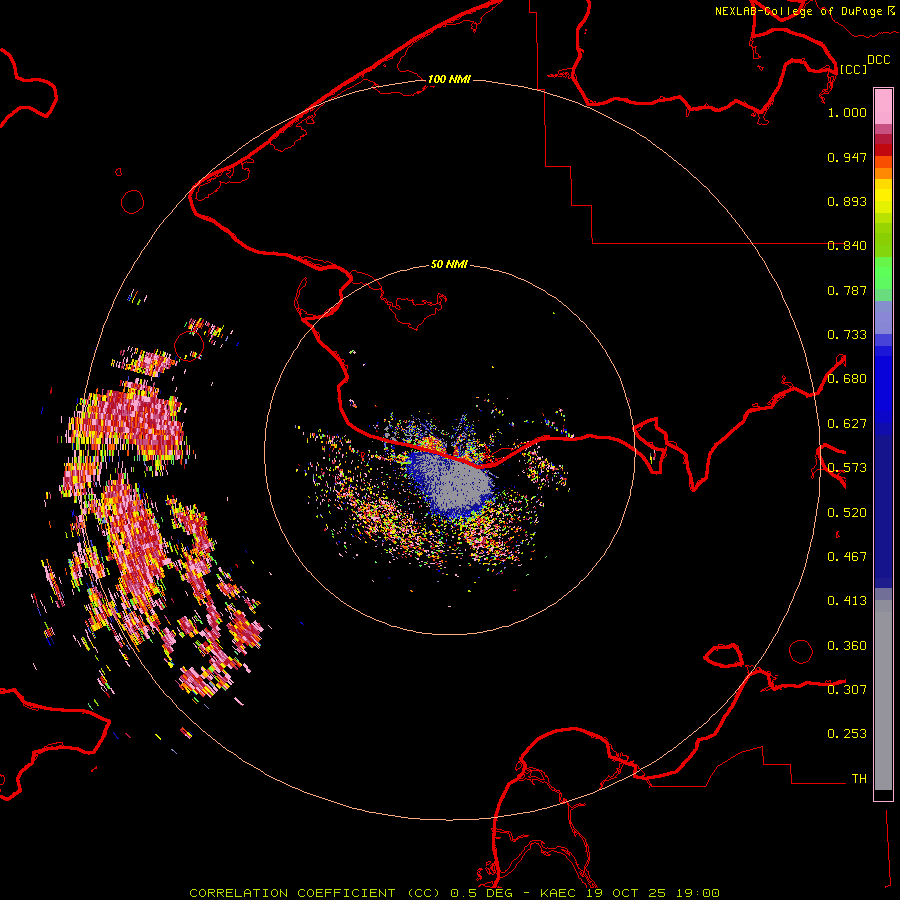Click the 0.360 scale value
Viewport: 900px width, 900px height.
[x=847, y=646]
